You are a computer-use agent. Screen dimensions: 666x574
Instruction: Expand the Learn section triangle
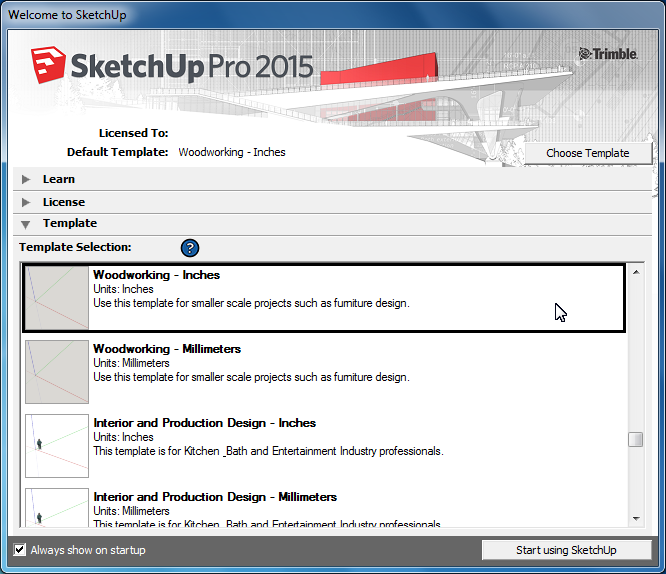[26, 179]
